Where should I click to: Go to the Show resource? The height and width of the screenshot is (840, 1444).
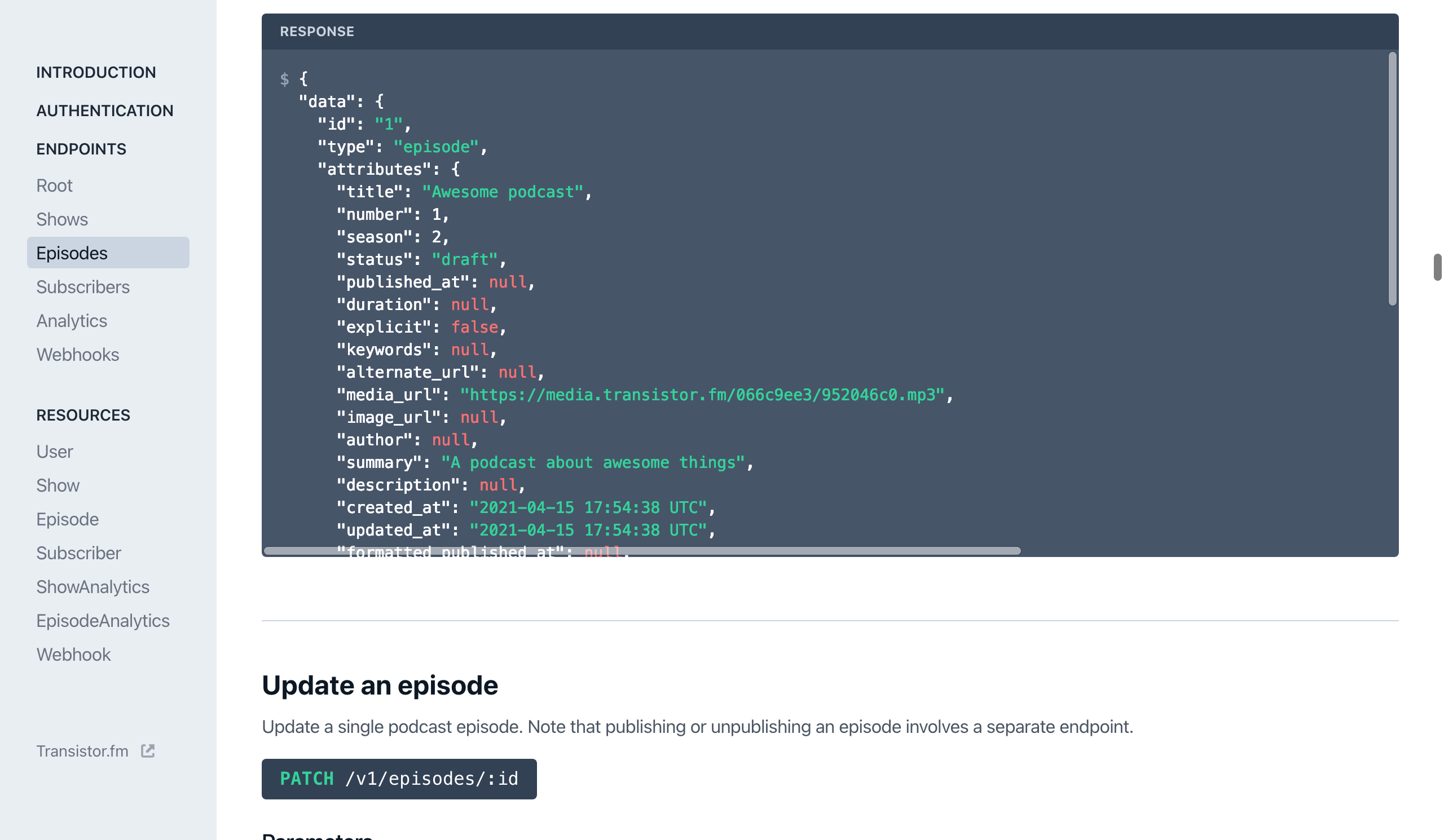pyautogui.click(x=58, y=485)
